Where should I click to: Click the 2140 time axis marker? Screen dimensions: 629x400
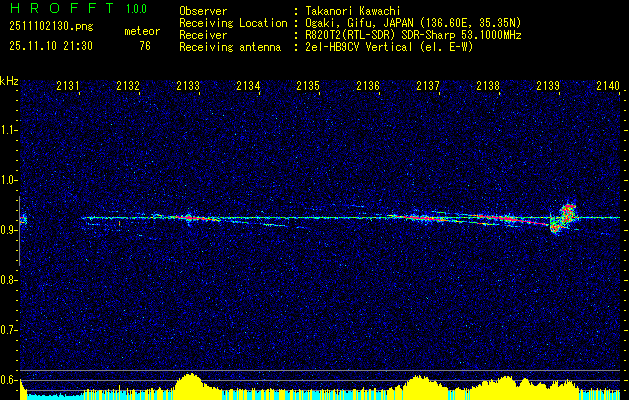tap(608, 86)
